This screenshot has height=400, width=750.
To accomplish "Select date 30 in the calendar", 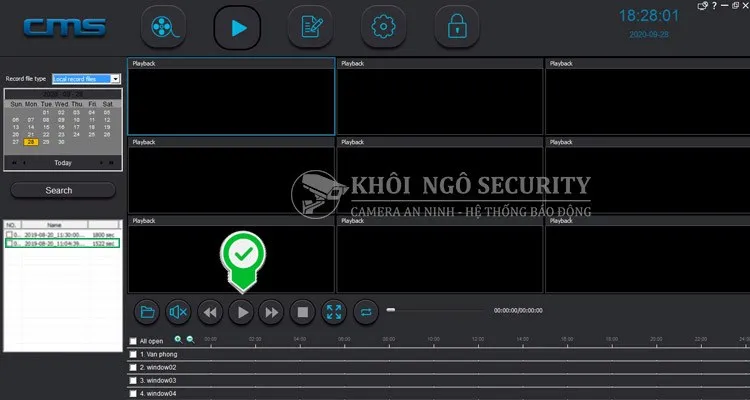I will [61, 142].
